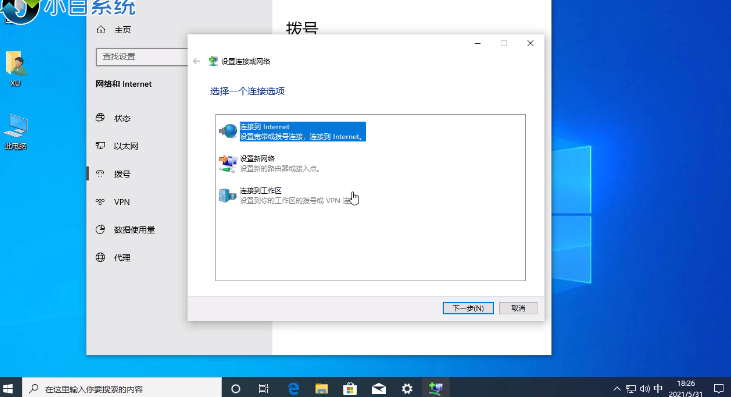The width and height of the screenshot is (731, 397).
Task: Go back using the wizard back arrow
Action: point(197,61)
